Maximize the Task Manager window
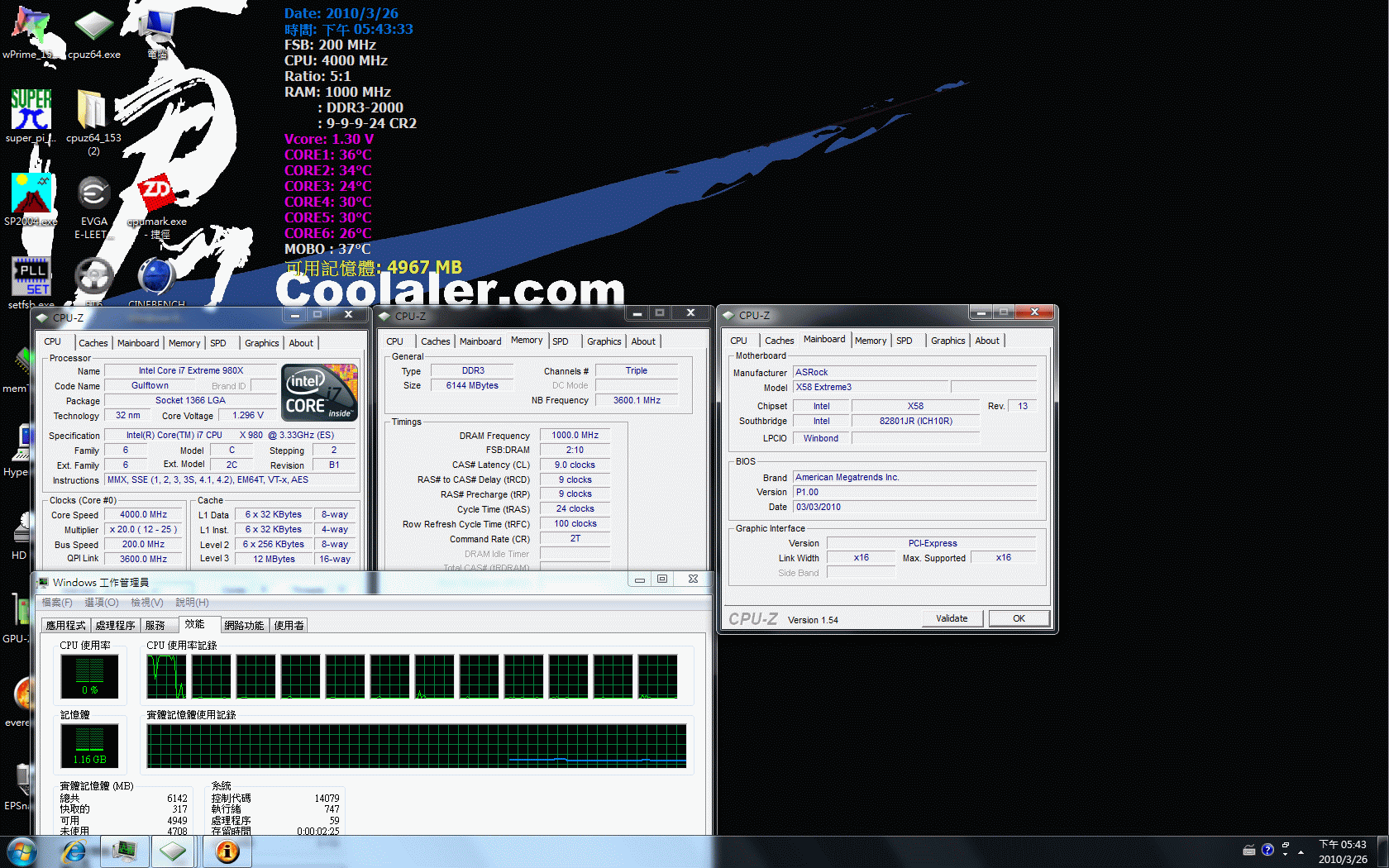Image resolution: width=1389 pixels, height=868 pixels. click(662, 579)
